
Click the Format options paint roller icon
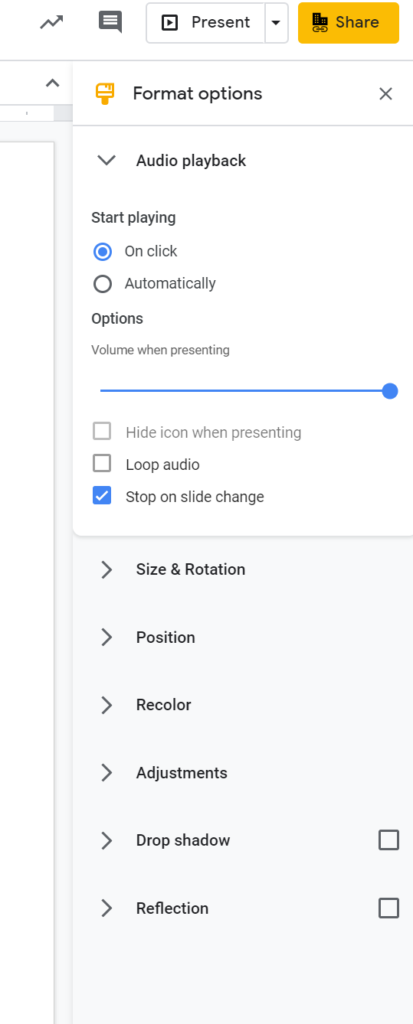pos(104,94)
